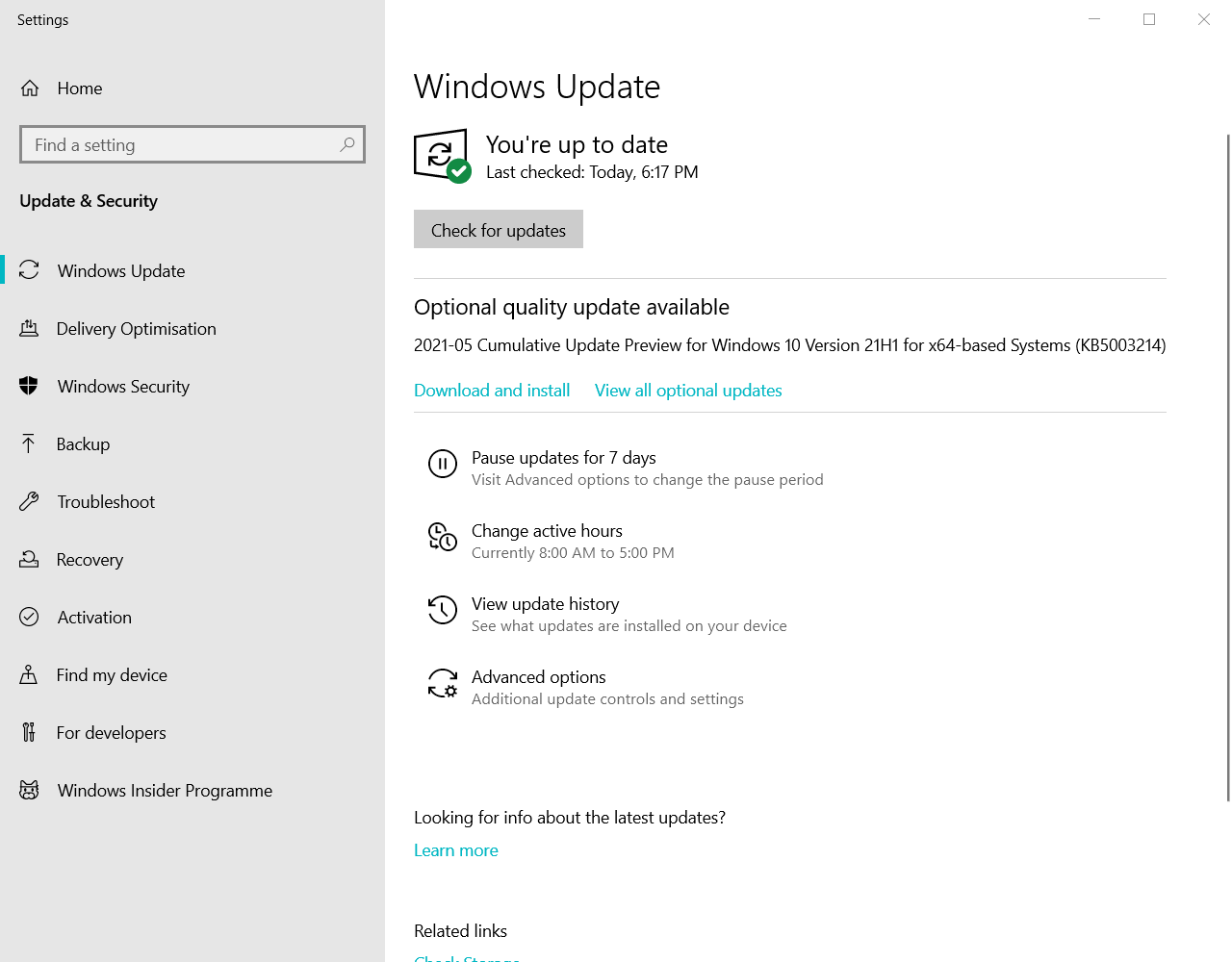Click 'Last checked: Today, 6:17 PM' text
This screenshot has height=962, width=1232.
[592, 172]
